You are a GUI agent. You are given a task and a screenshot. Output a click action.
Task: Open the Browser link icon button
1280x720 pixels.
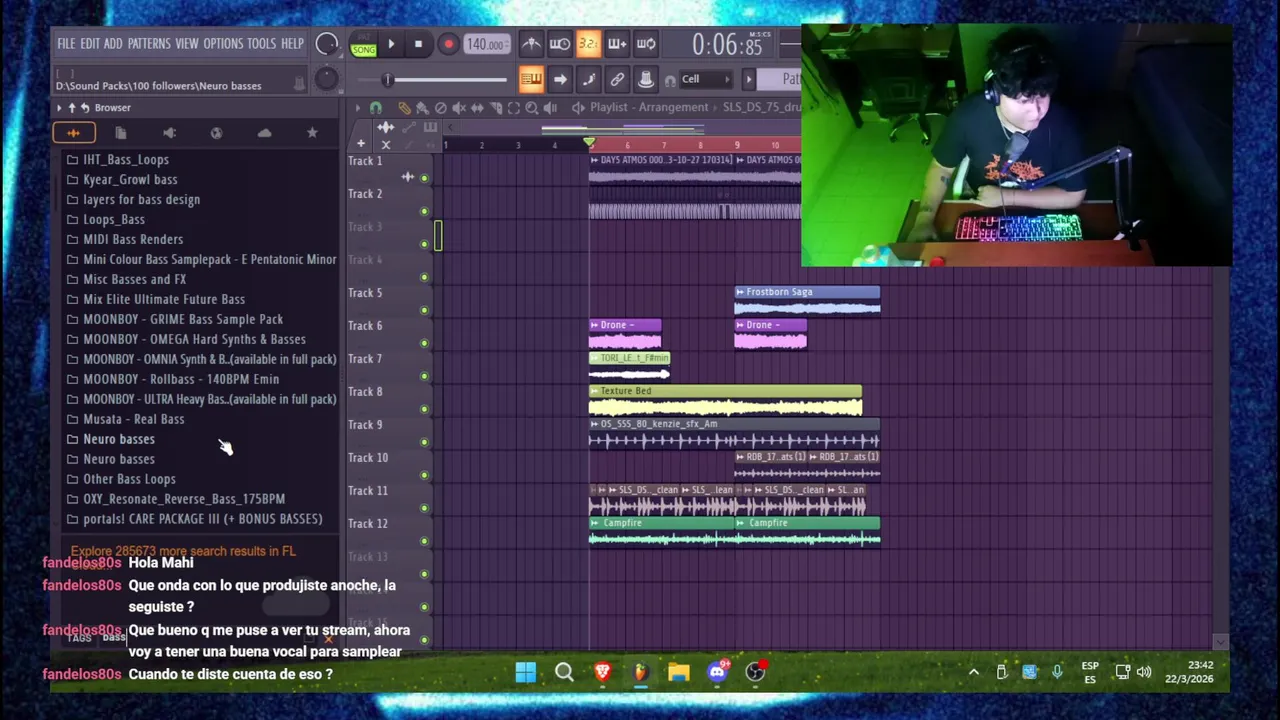tap(618, 79)
